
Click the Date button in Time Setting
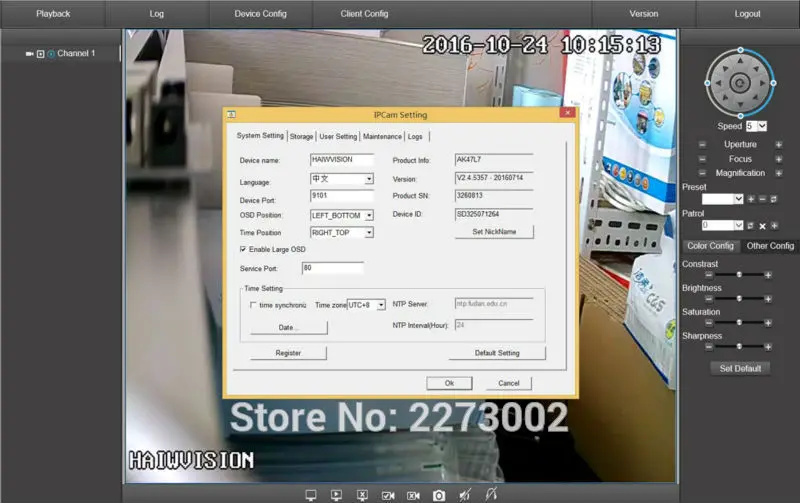click(288, 328)
